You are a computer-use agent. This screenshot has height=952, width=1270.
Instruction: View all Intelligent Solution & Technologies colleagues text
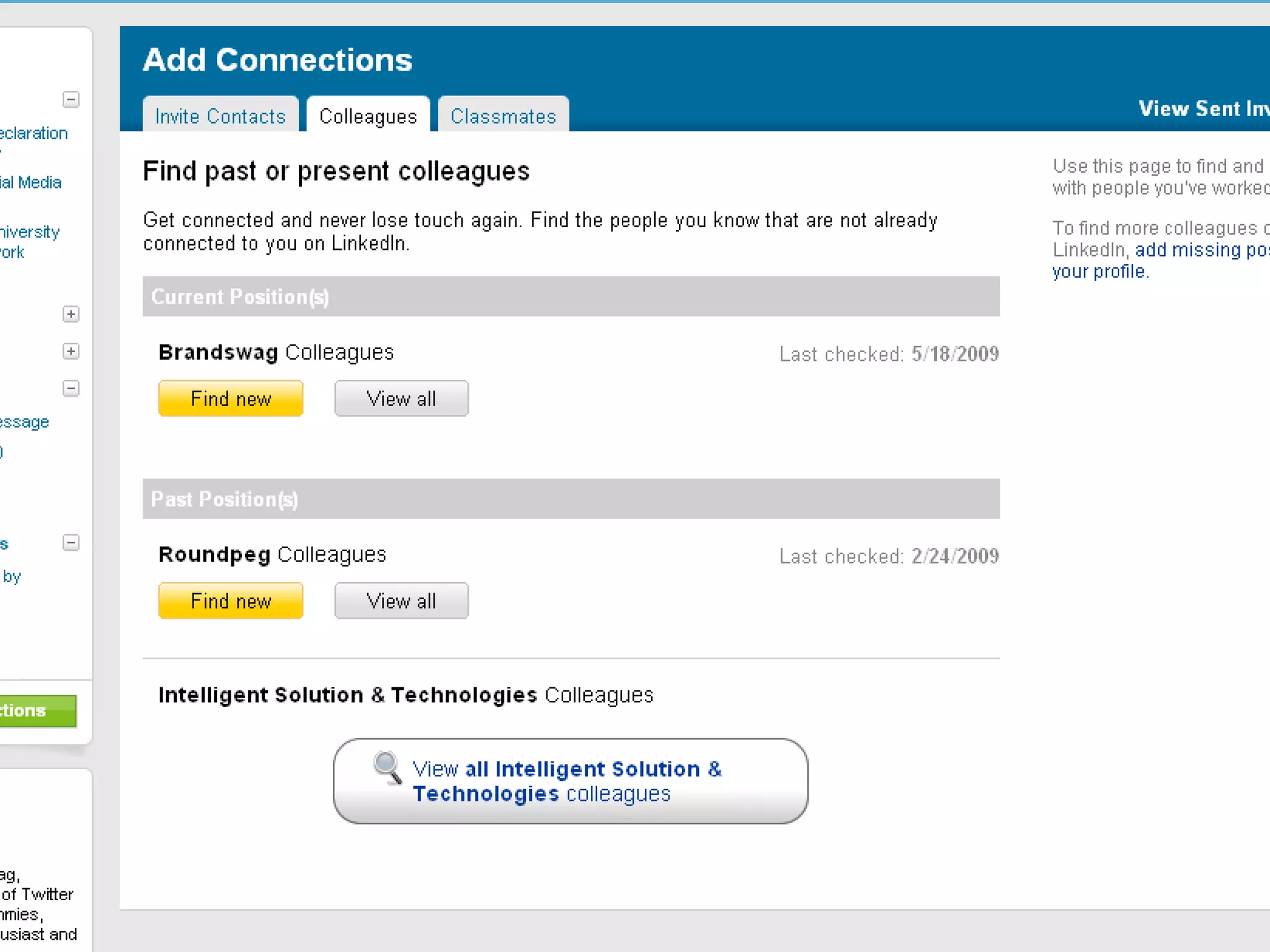click(x=567, y=781)
